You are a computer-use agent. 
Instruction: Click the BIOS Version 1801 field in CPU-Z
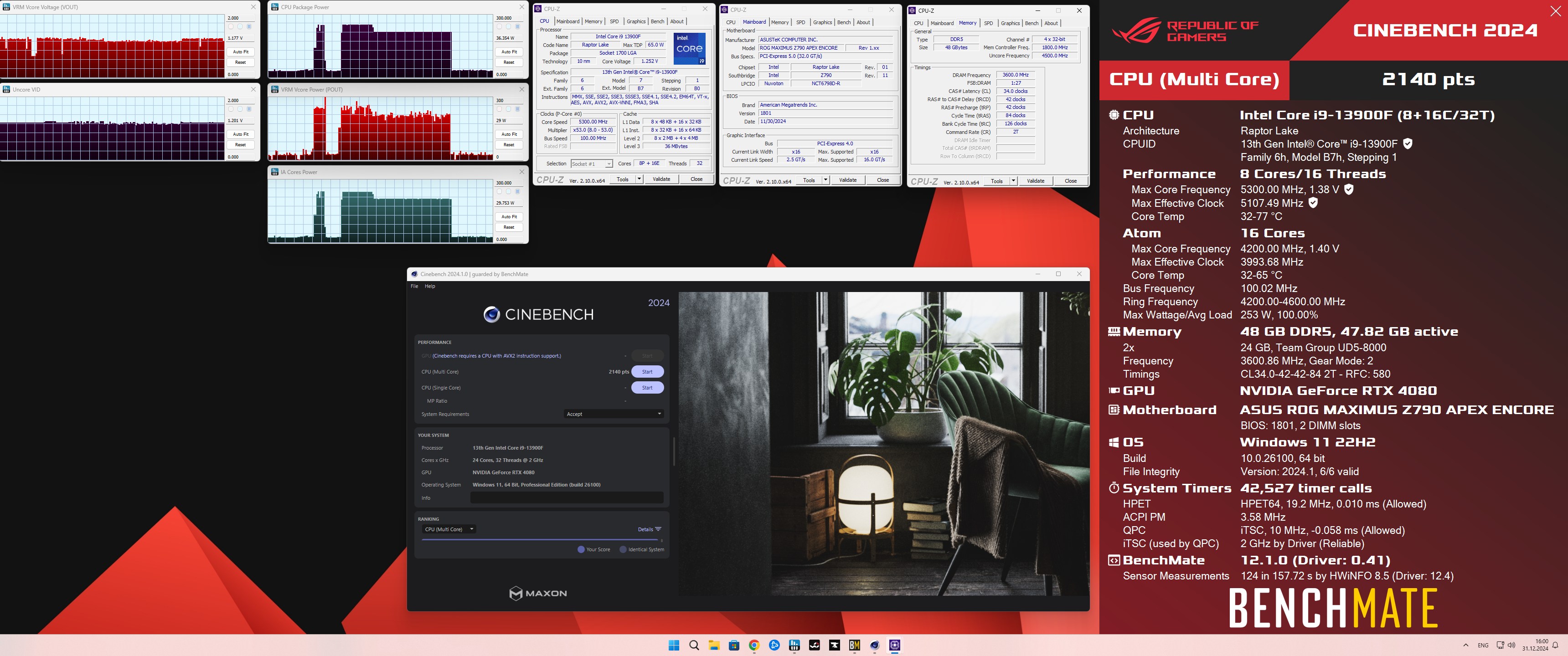point(825,113)
